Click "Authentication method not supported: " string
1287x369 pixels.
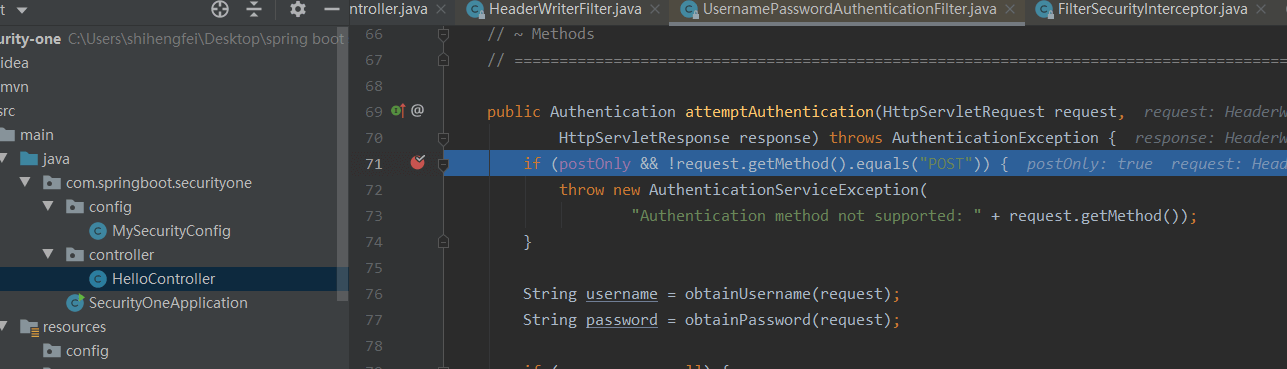coord(806,215)
